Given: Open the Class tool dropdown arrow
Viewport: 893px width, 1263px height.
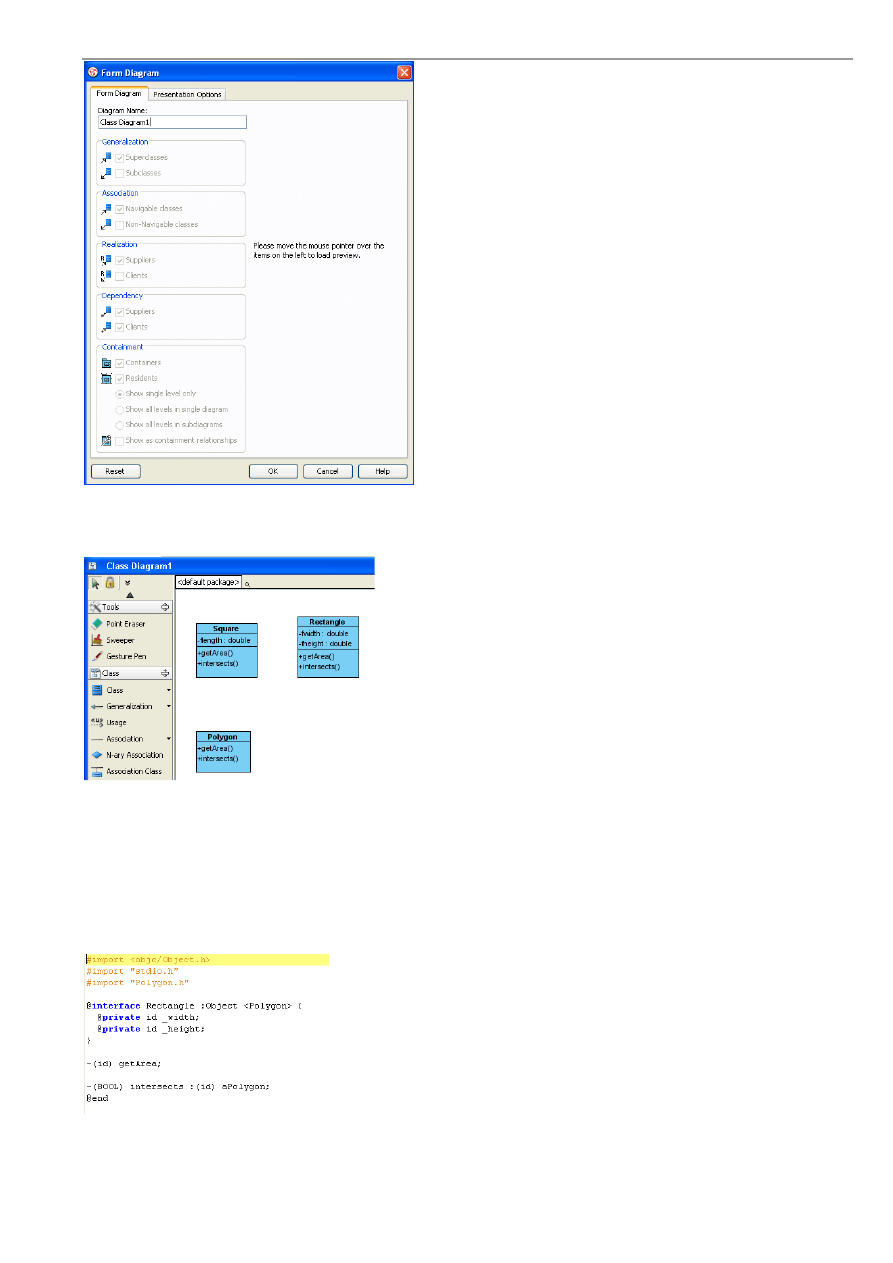Looking at the screenshot, I should [x=168, y=690].
